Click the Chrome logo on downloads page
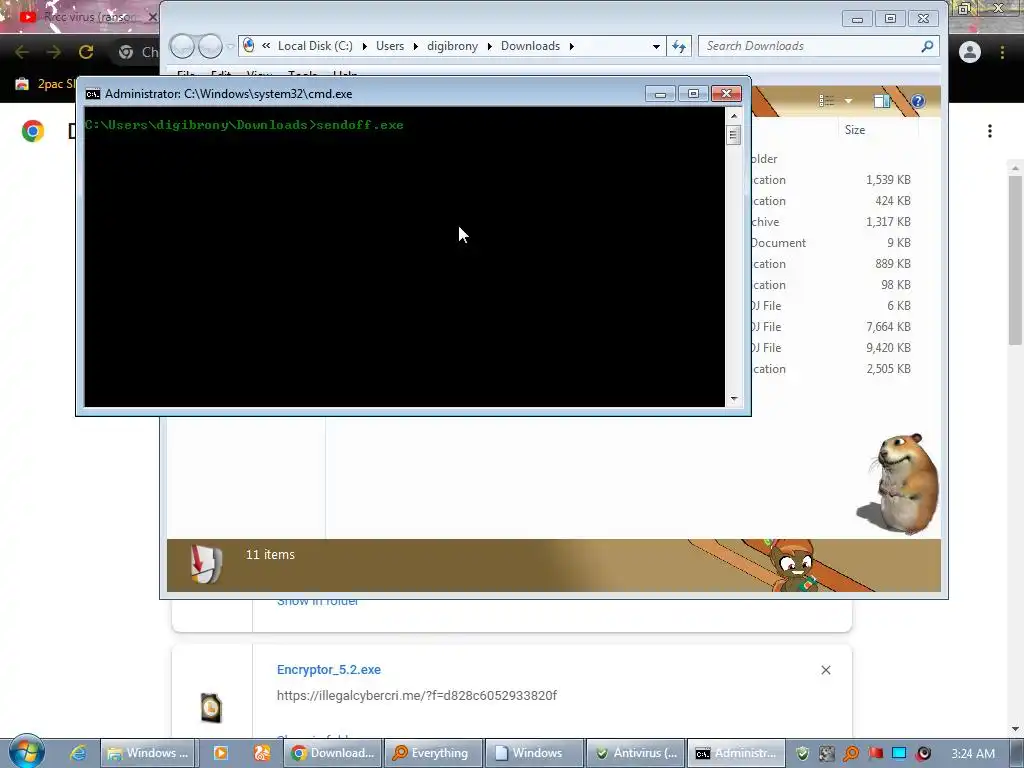Viewport: 1024px width, 768px height. pos(33,131)
